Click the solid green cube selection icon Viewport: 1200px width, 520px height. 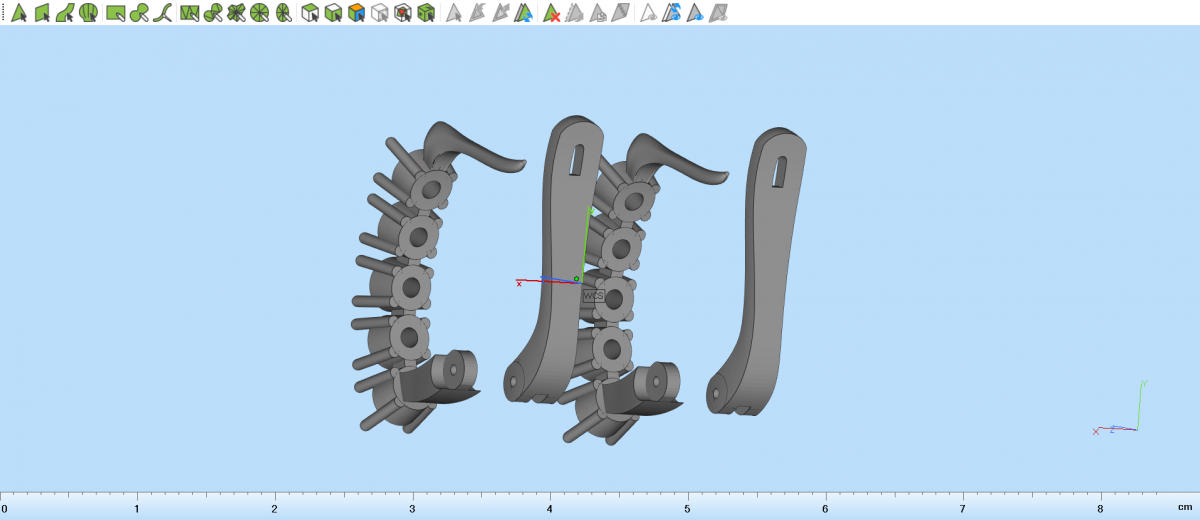[426, 13]
